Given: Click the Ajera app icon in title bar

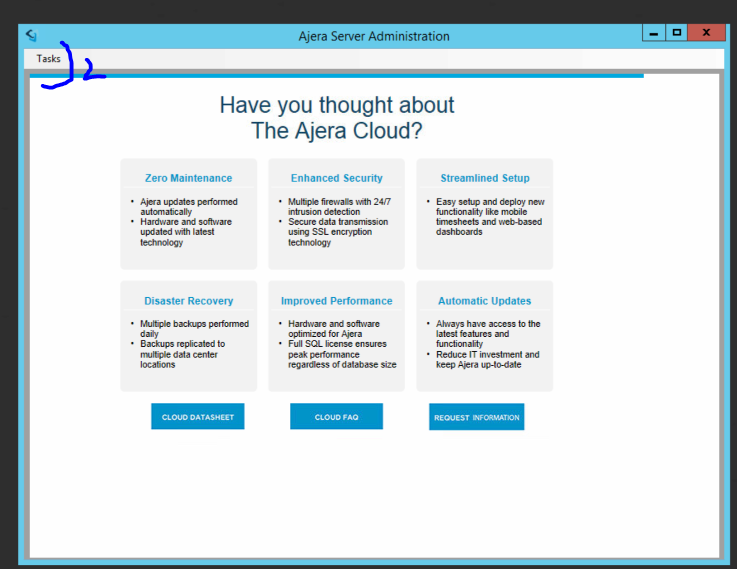Looking at the screenshot, I should pyautogui.click(x=31, y=35).
